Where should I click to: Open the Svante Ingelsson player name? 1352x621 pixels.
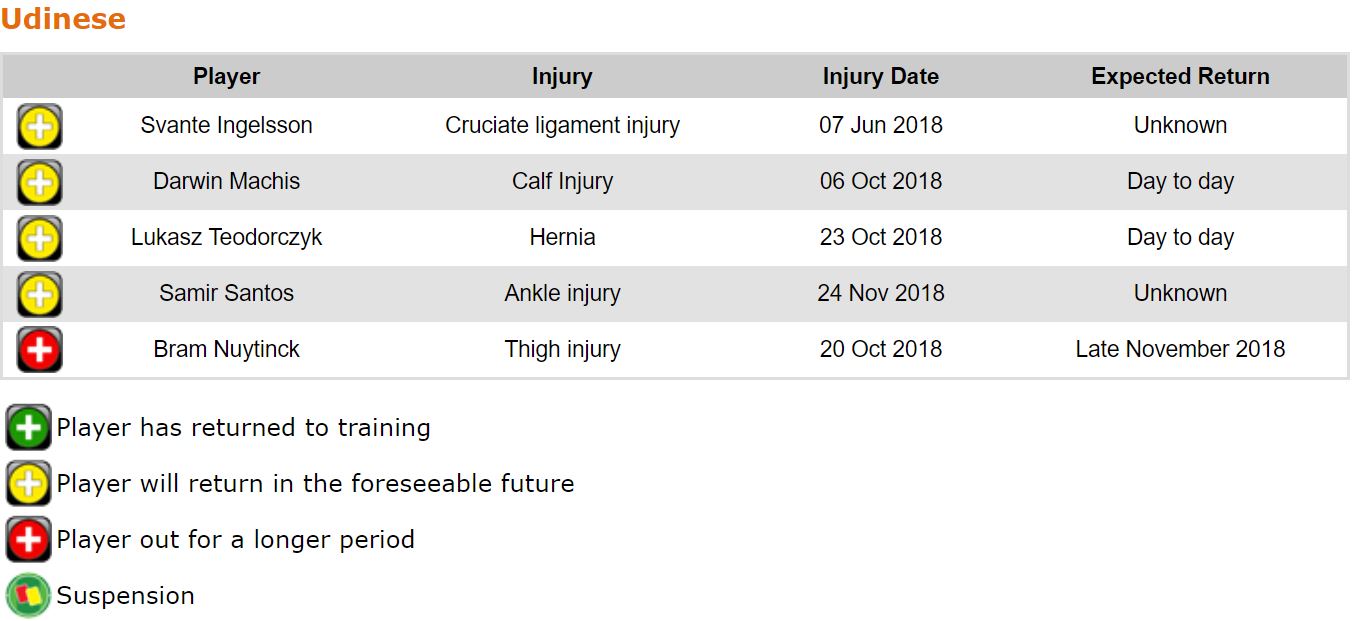tap(226, 126)
